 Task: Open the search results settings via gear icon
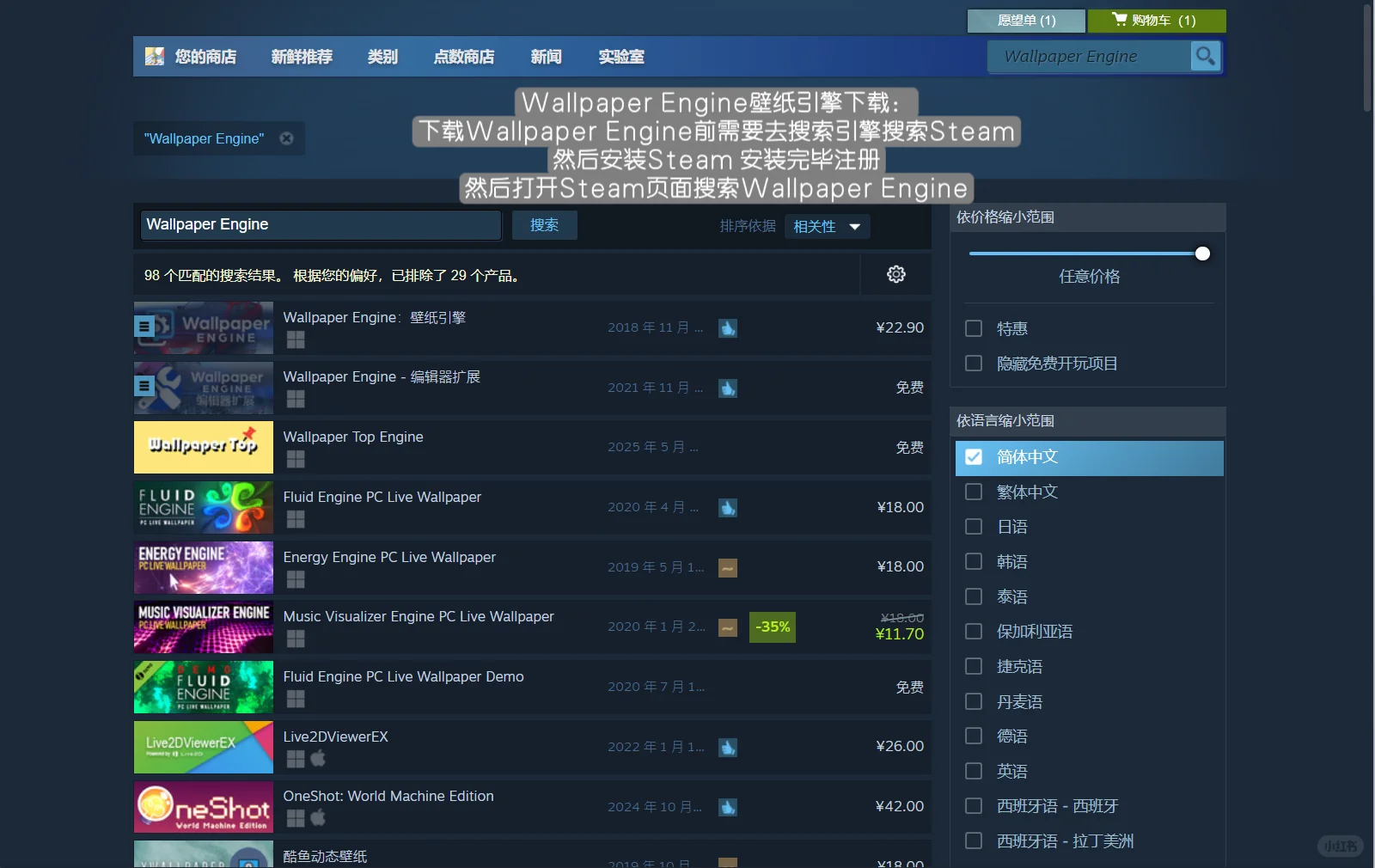tap(896, 274)
